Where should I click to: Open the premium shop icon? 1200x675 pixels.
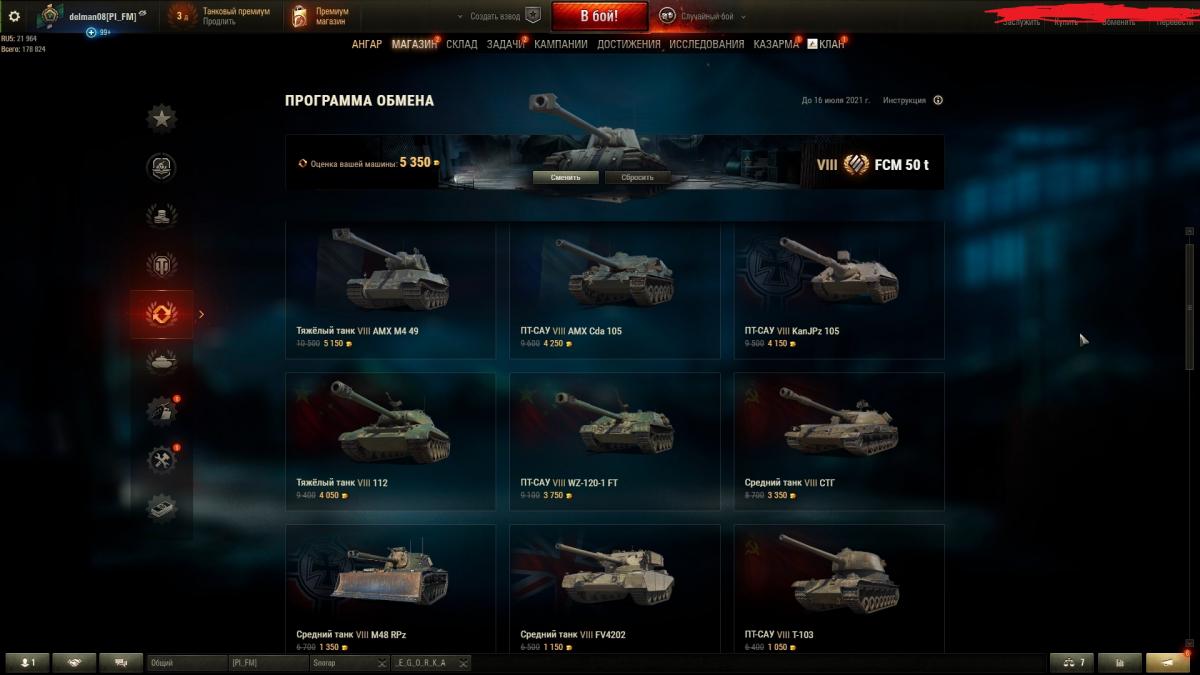click(x=299, y=16)
